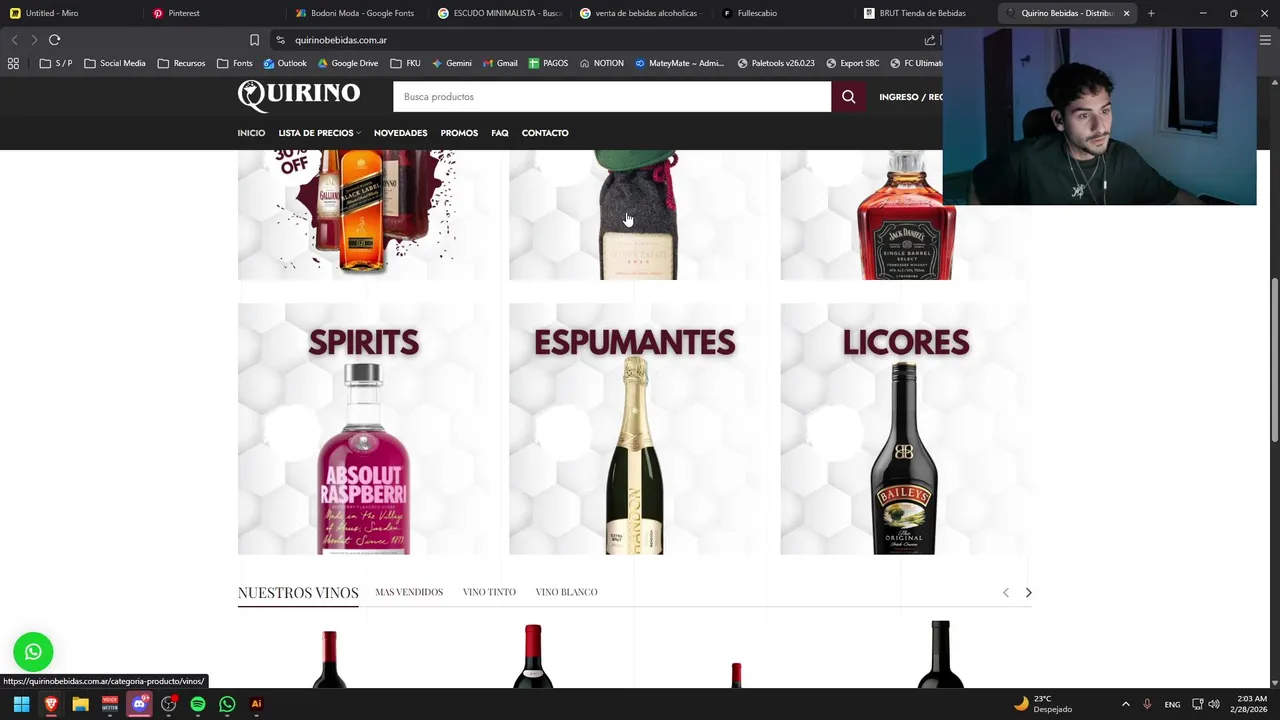
Task: Open the Recursos bookmarks folder
Action: coord(181,63)
